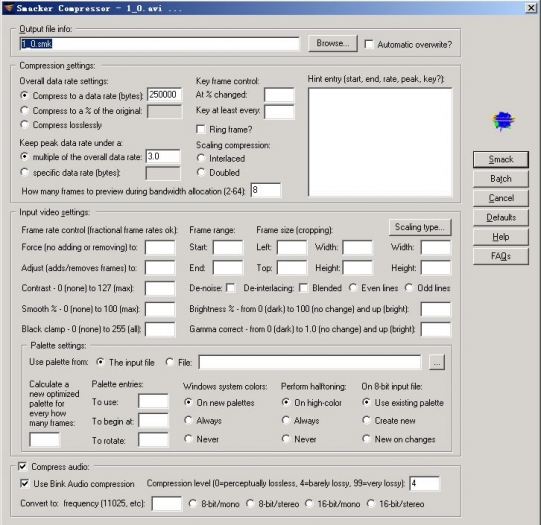Click the audio Compression level field

coord(424,484)
